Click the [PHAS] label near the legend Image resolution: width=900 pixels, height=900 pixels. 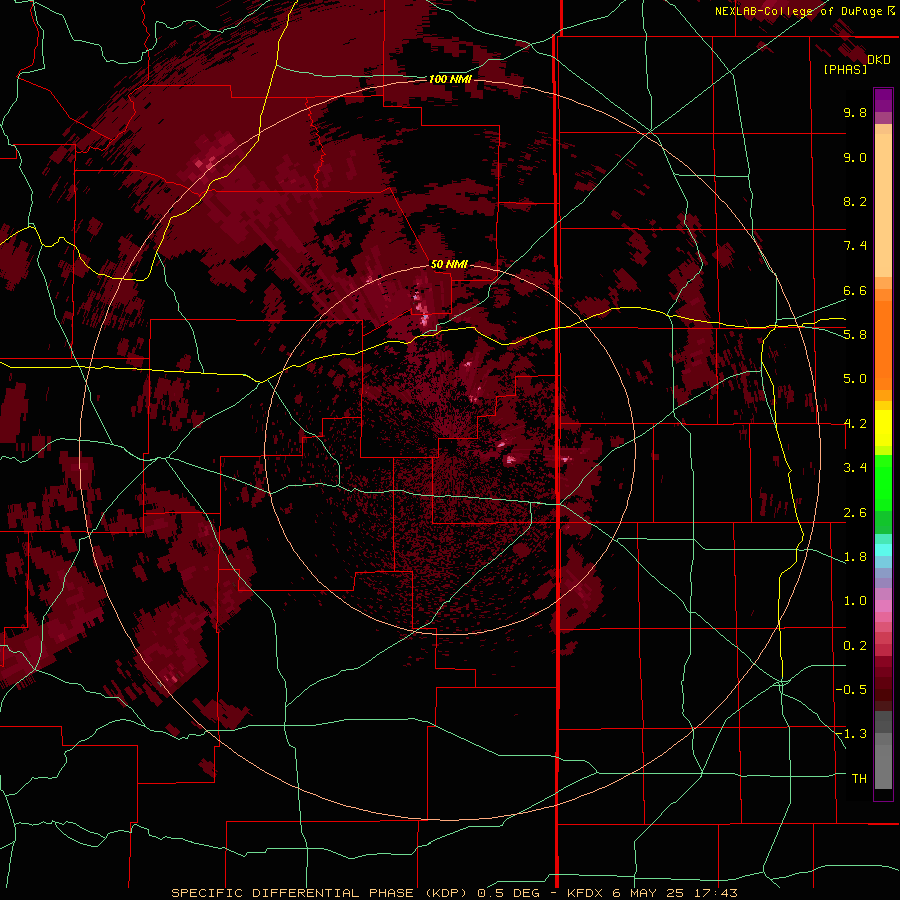click(845, 69)
